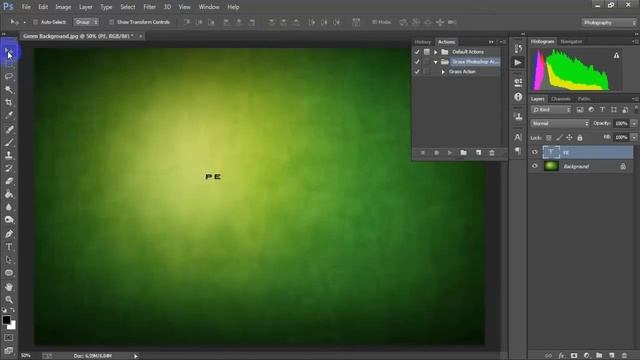Open the Auto-Select Group dropdown
Screen dimensions: 640x360
[86, 22]
